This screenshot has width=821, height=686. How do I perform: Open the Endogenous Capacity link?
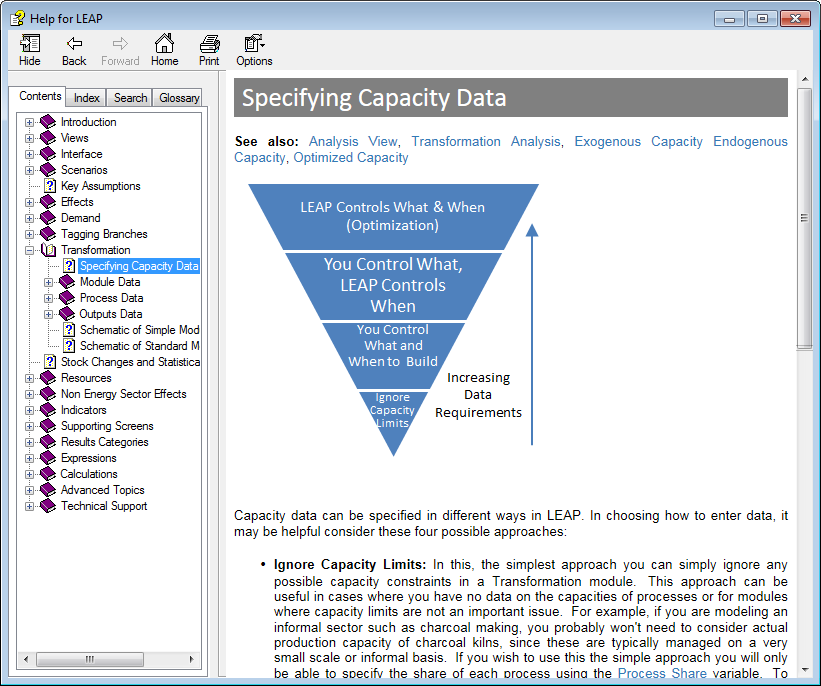click(x=750, y=141)
